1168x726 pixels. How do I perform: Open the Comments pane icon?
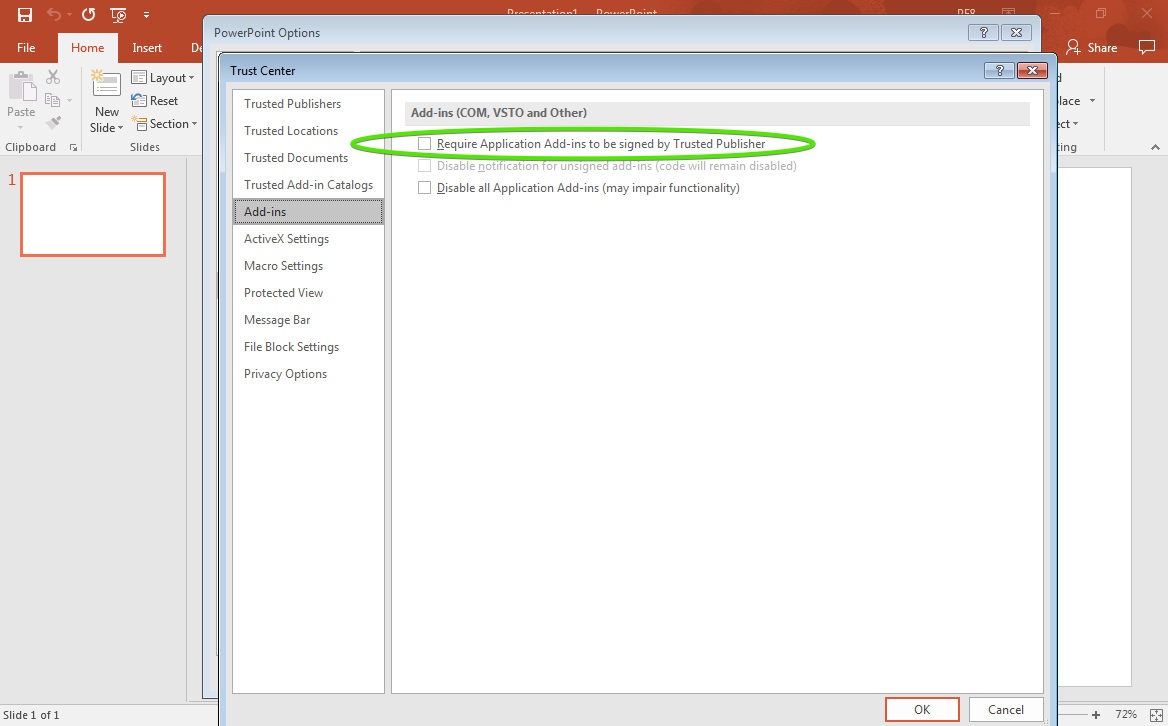(x=1147, y=47)
